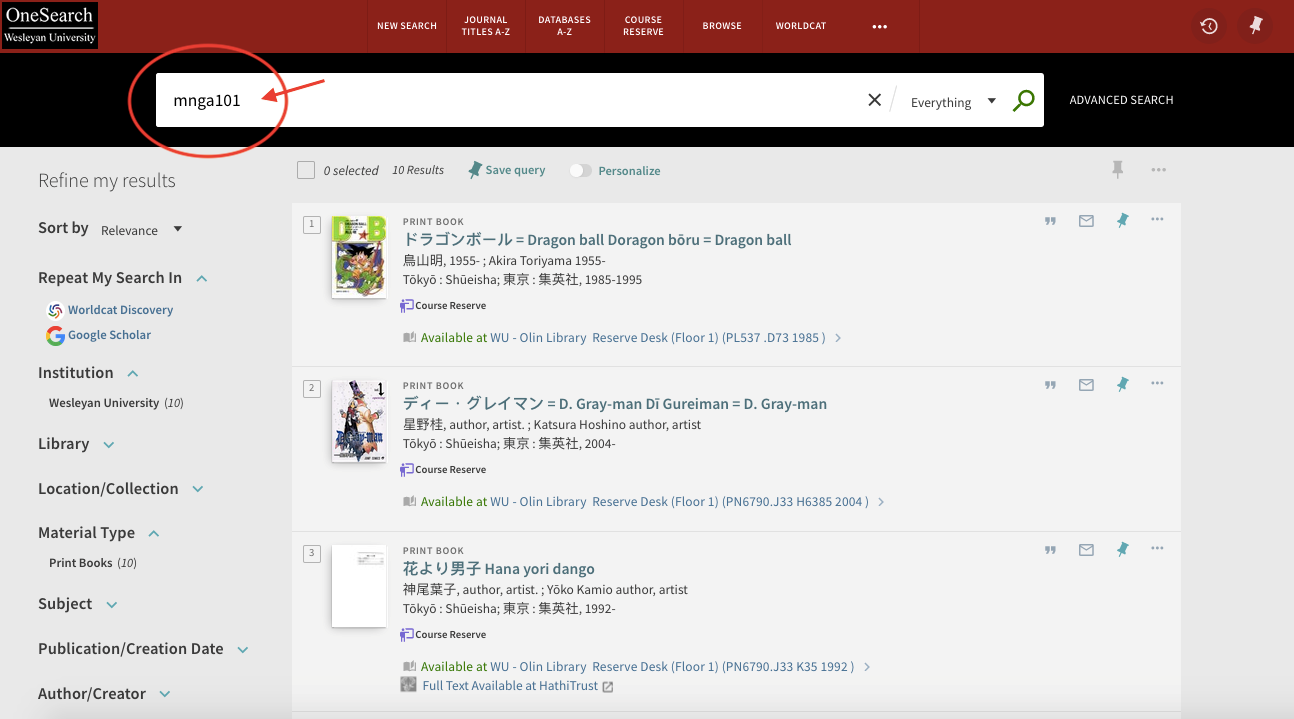Select result number 2 checkbox
1294x719 pixels.
(312, 388)
